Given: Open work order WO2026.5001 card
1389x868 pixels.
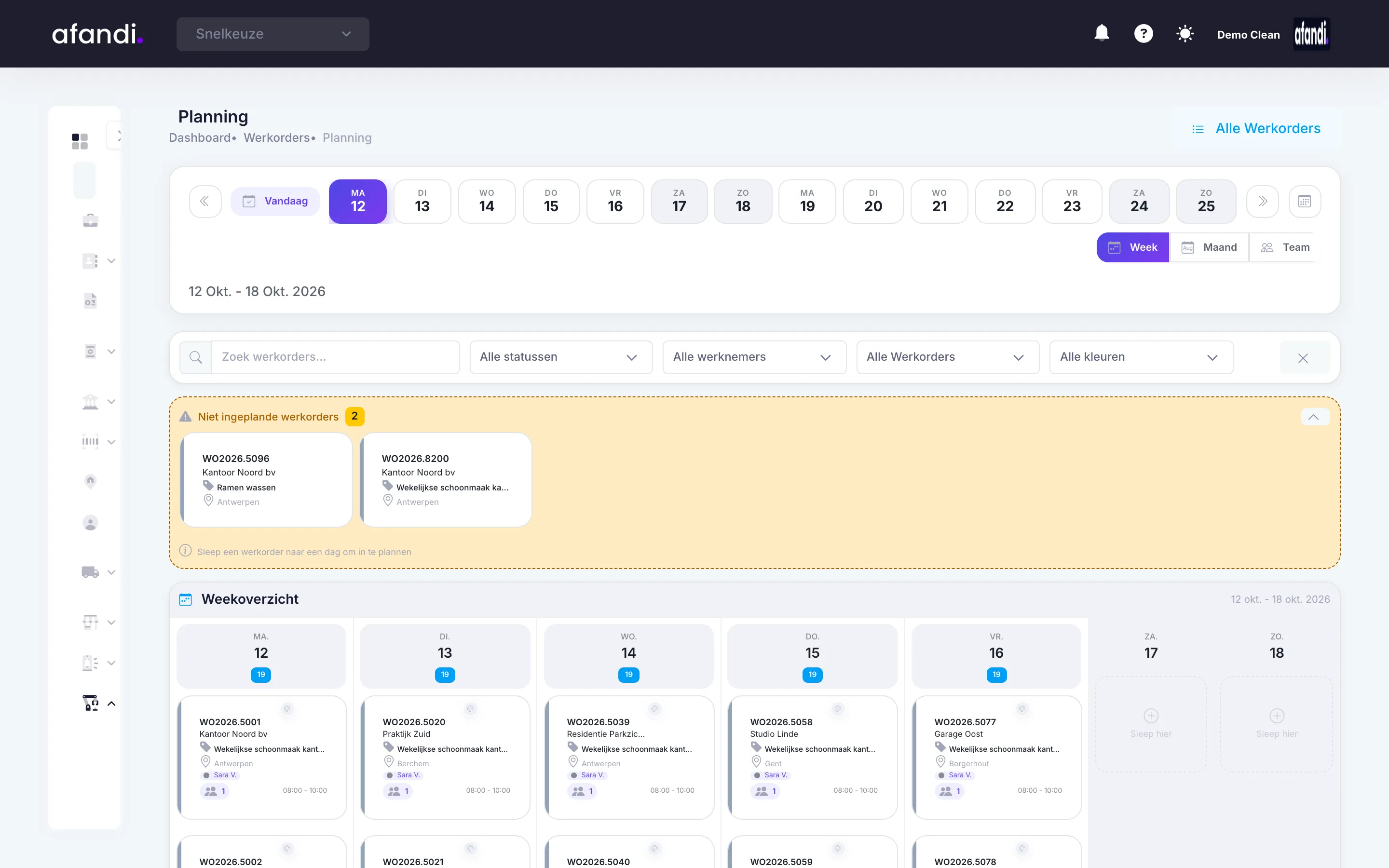Looking at the screenshot, I should click(x=262, y=757).
